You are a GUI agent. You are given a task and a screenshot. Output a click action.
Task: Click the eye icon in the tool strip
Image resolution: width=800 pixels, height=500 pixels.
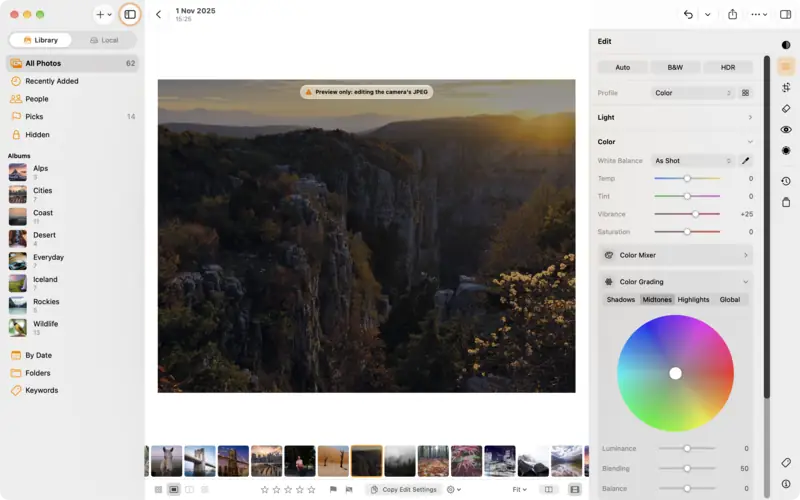786,130
